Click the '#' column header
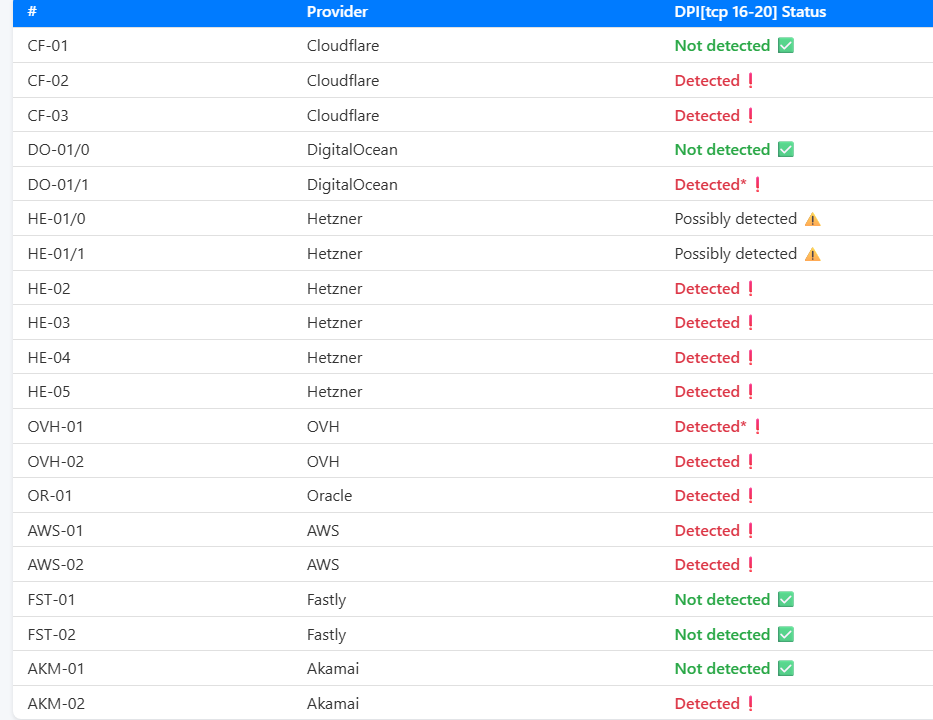The height and width of the screenshot is (720, 933). [32, 11]
